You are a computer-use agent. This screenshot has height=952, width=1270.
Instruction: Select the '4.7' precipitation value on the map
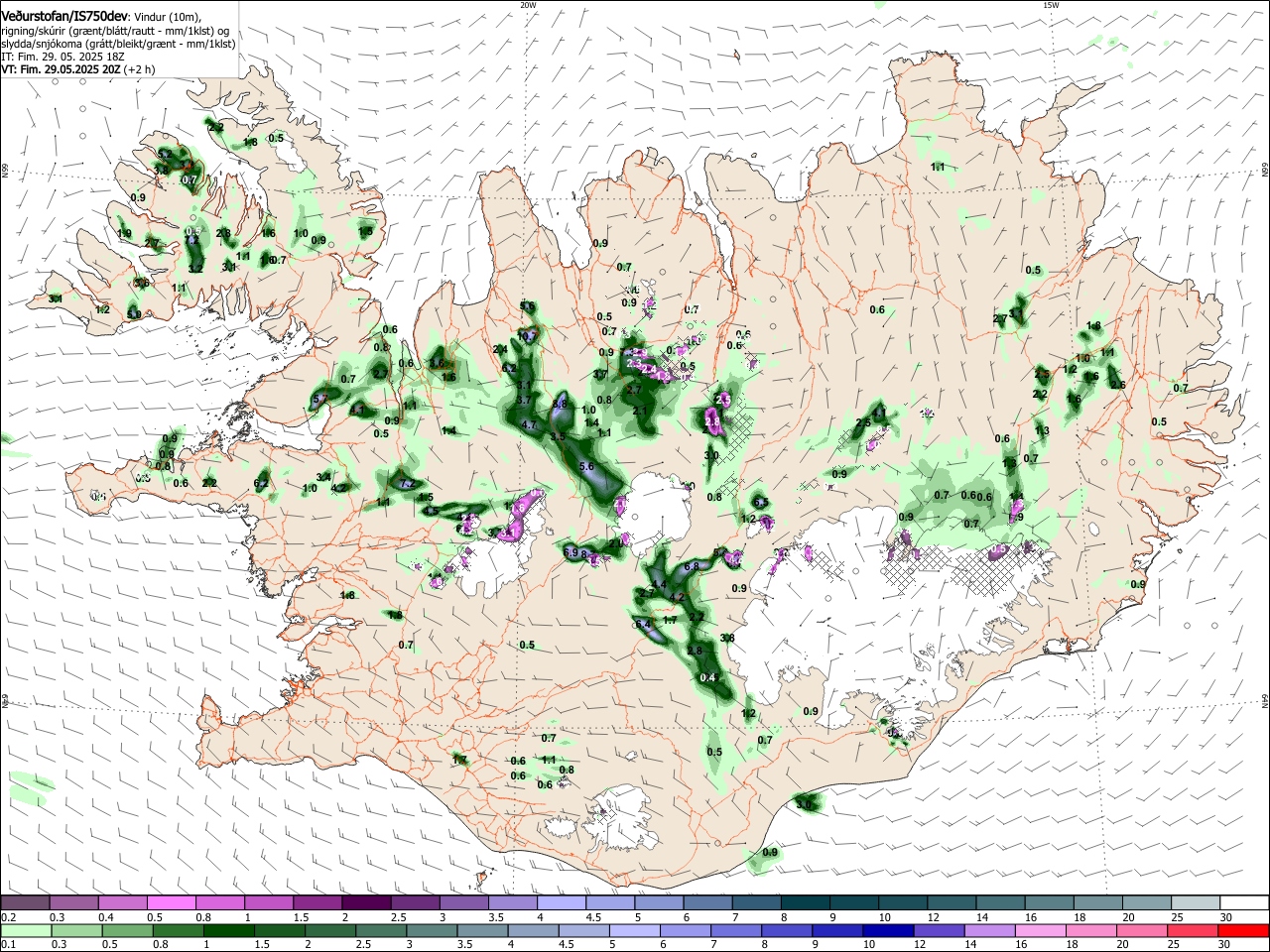[529, 424]
